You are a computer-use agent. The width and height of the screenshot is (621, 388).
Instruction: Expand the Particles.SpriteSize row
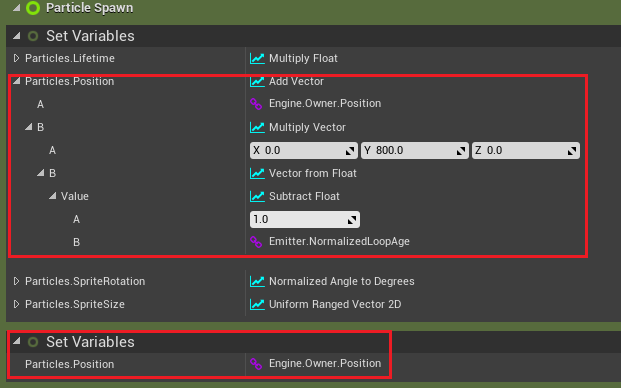[16, 304]
